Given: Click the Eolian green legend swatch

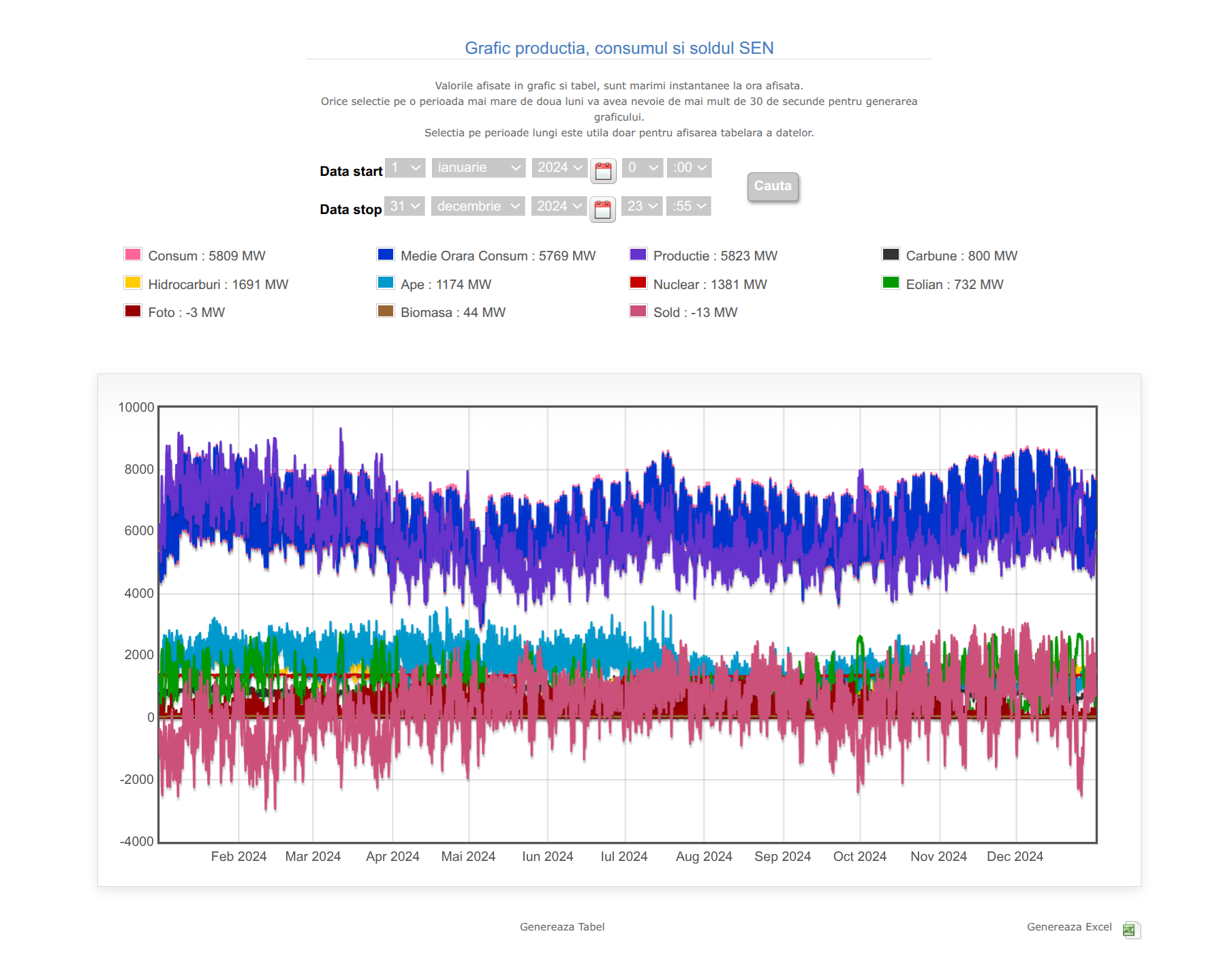Looking at the screenshot, I should coord(891,284).
